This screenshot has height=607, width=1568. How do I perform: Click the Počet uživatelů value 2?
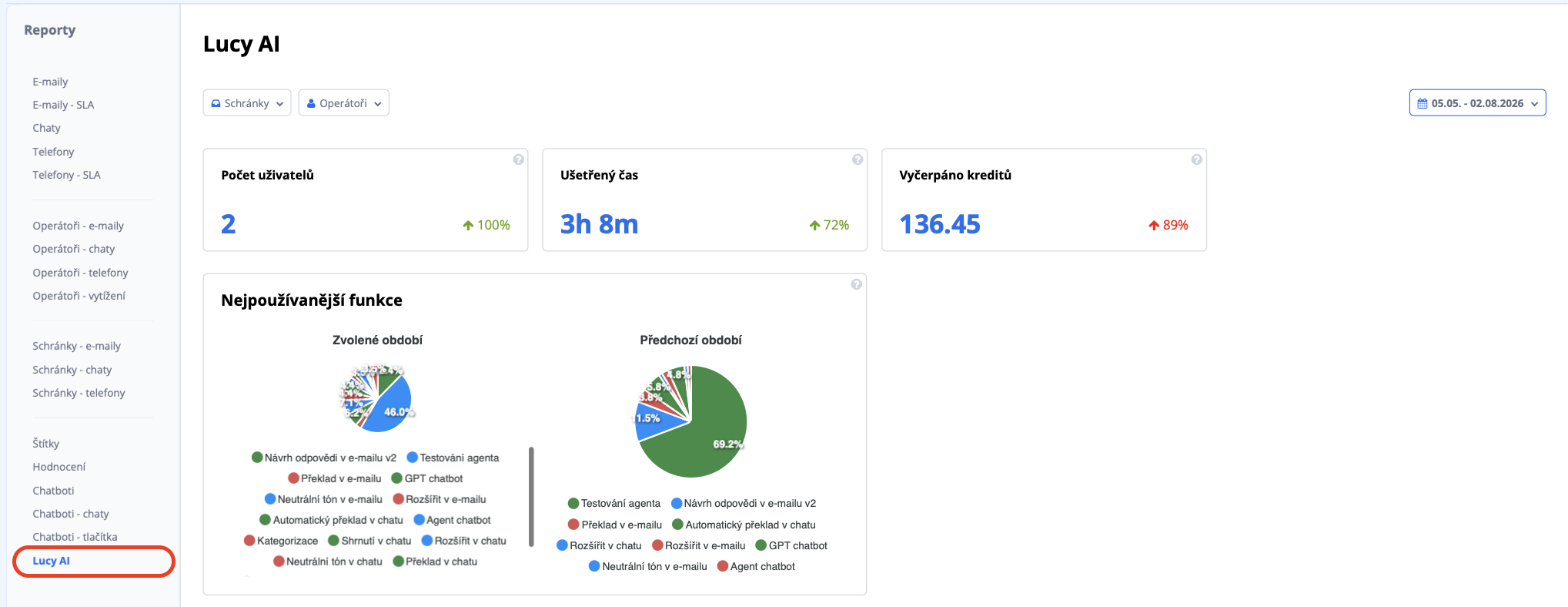point(229,224)
